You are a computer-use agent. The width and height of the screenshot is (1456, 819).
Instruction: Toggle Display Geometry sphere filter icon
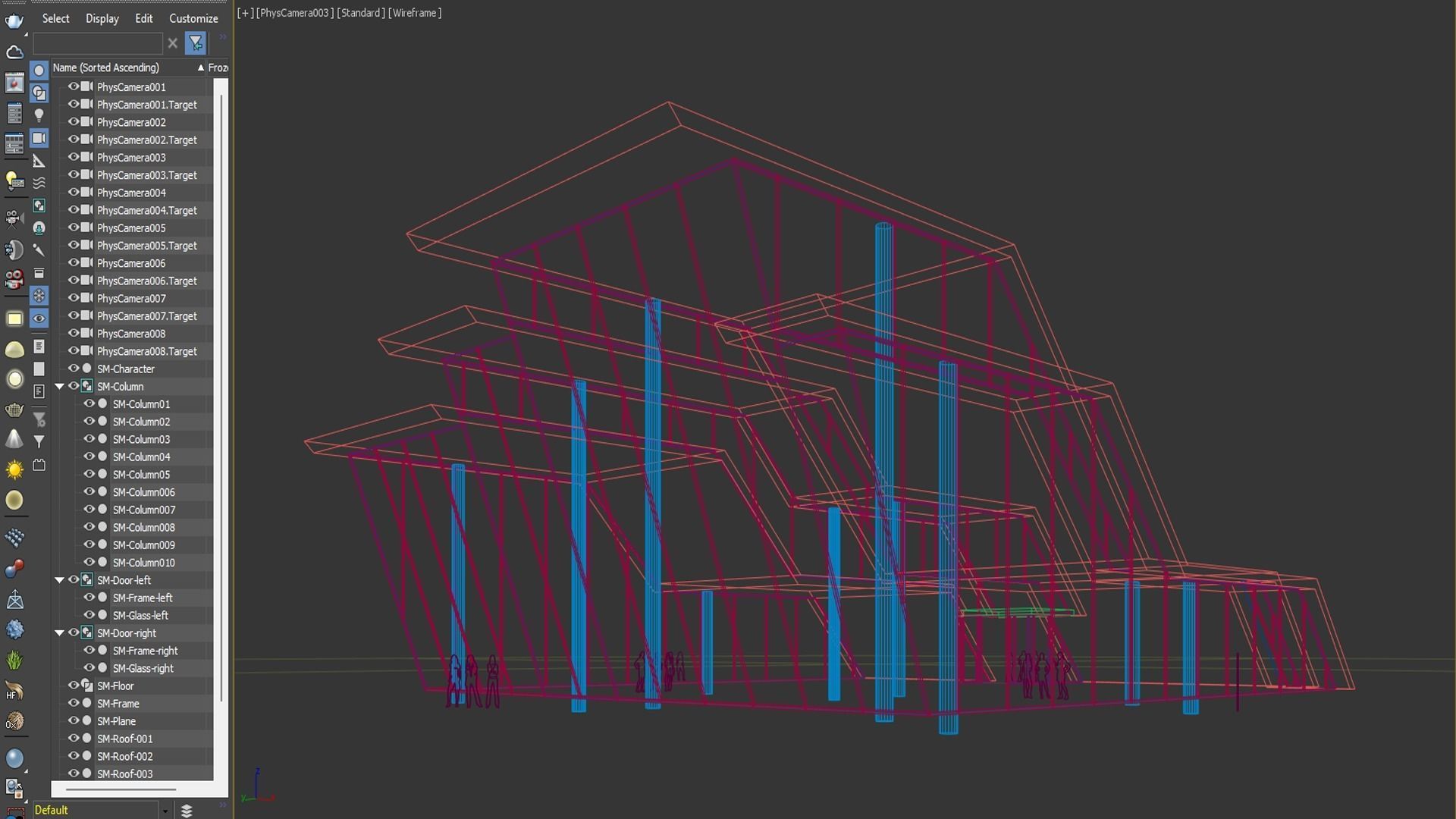[39, 70]
